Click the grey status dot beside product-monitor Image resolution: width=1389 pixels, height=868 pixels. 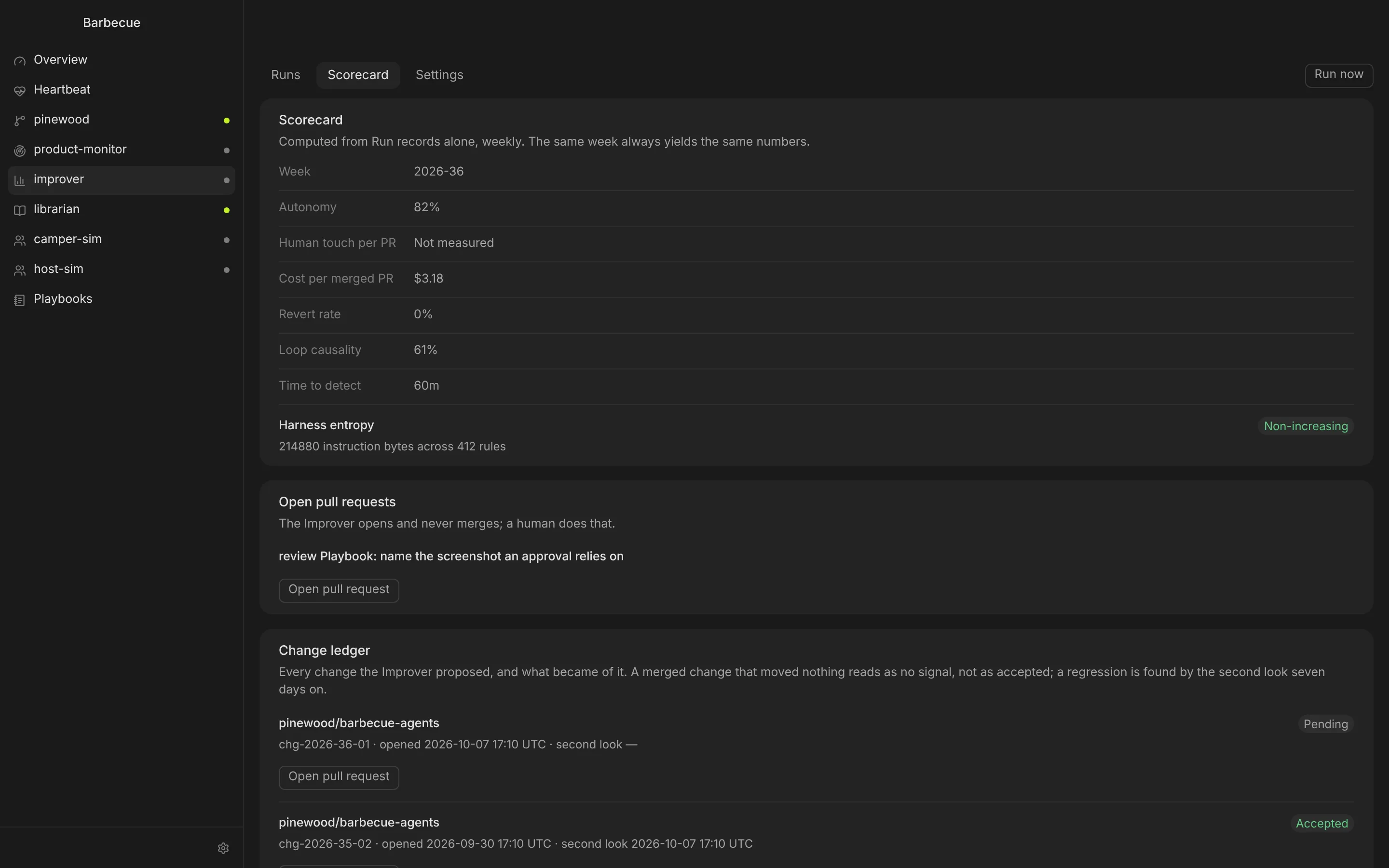pyautogui.click(x=227, y=150)
